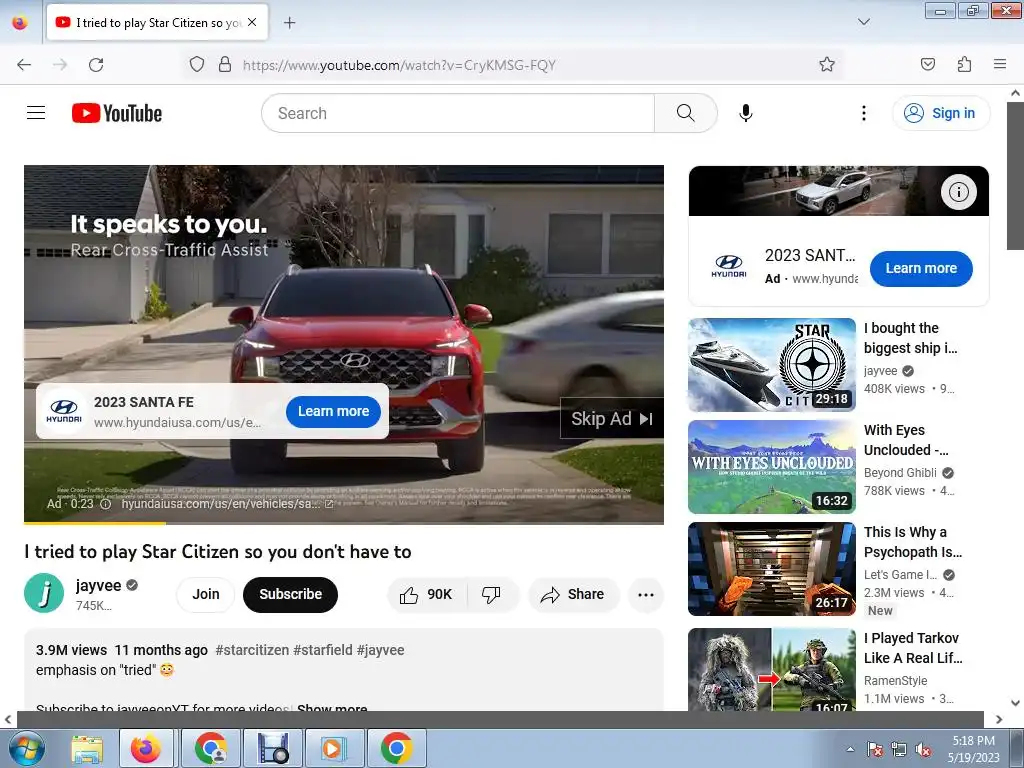Expand the list all tabs chevron
Viewport: 1024px width, 768px height.
click(x=863, y=22)
